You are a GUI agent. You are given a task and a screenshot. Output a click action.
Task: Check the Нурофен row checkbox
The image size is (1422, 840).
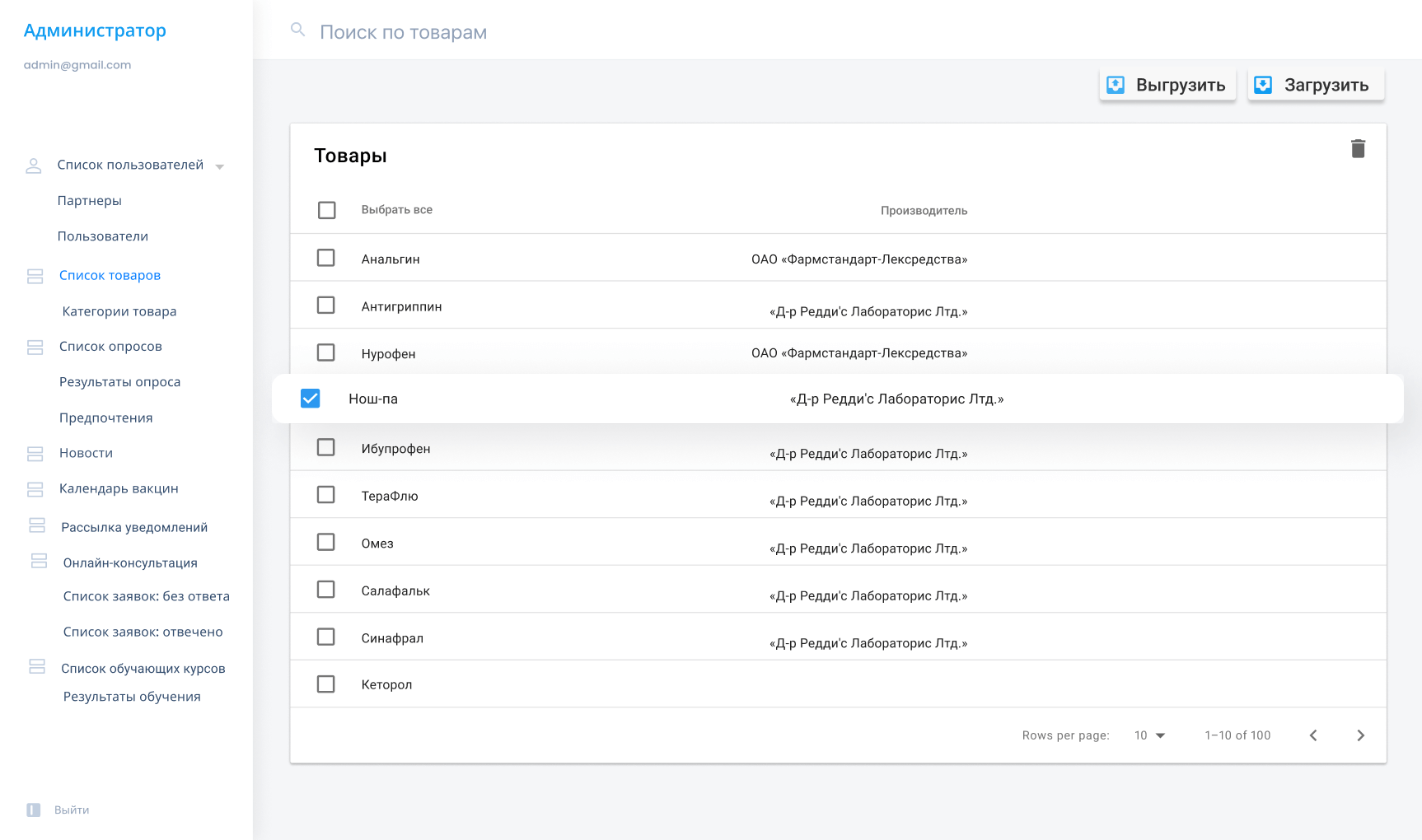coord(326,352)
